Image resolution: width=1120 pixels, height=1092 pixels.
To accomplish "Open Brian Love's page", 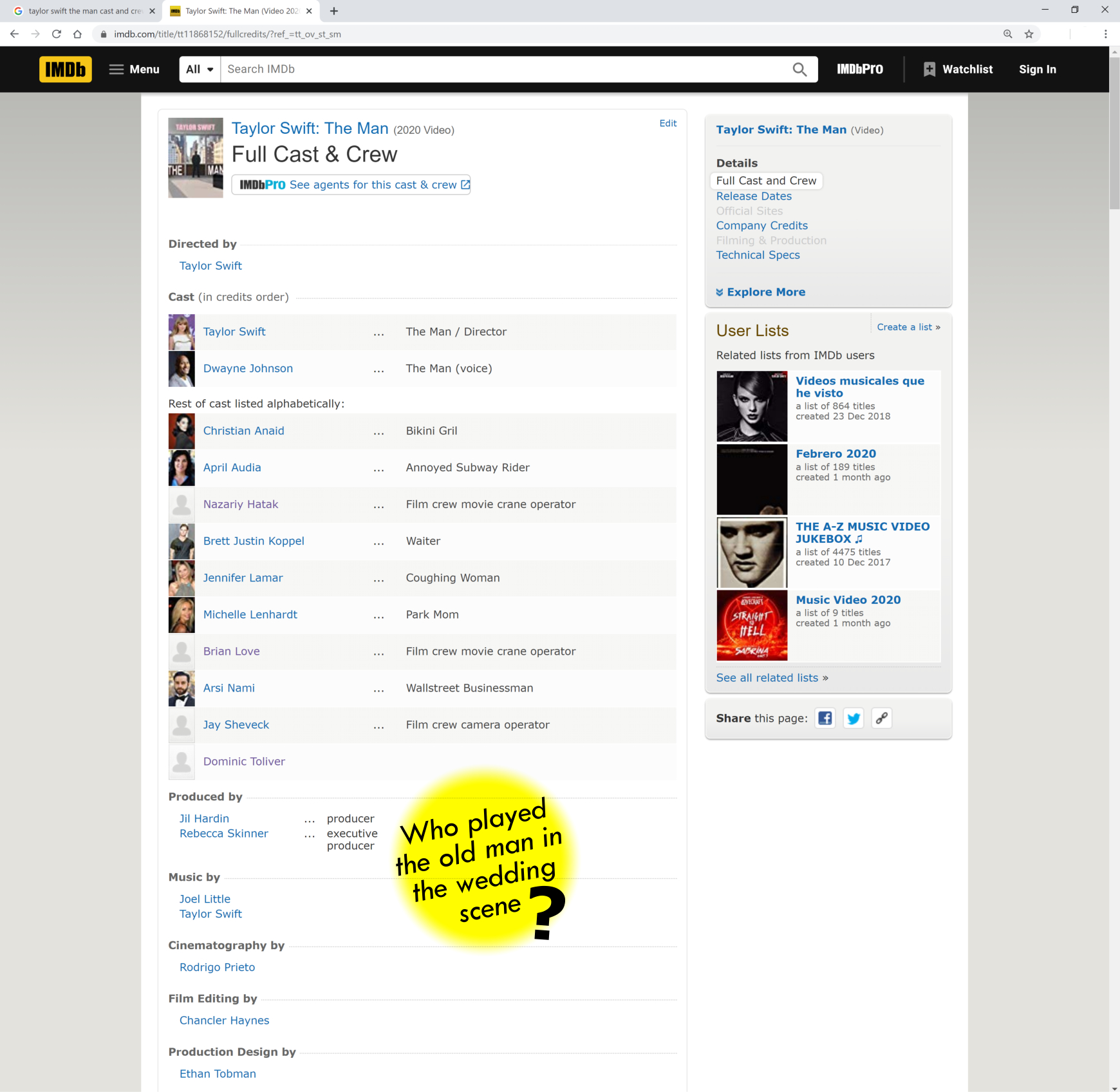I will pos(231,651).
